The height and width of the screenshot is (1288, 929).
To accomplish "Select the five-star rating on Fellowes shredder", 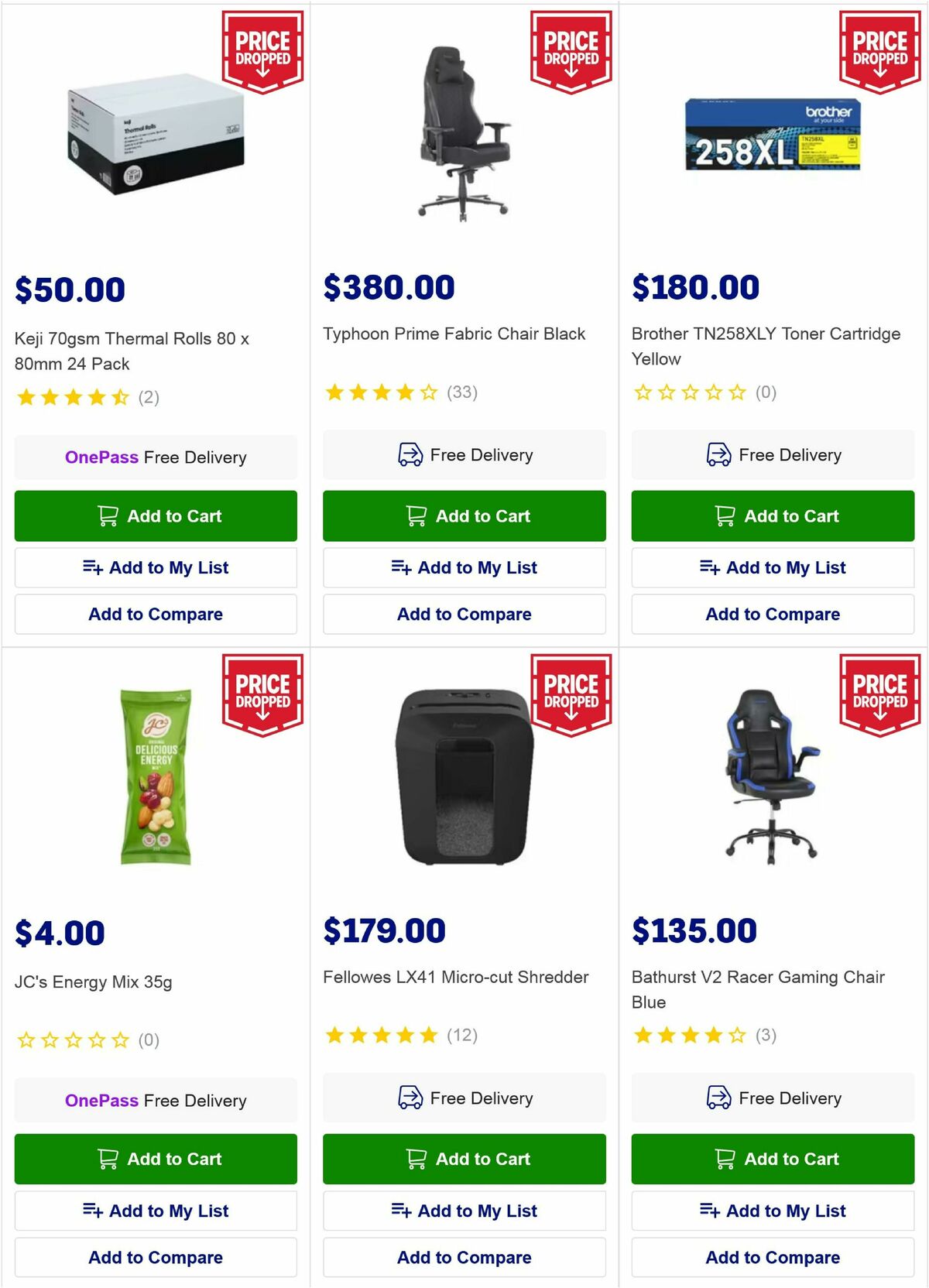I will coord(382,1035).
